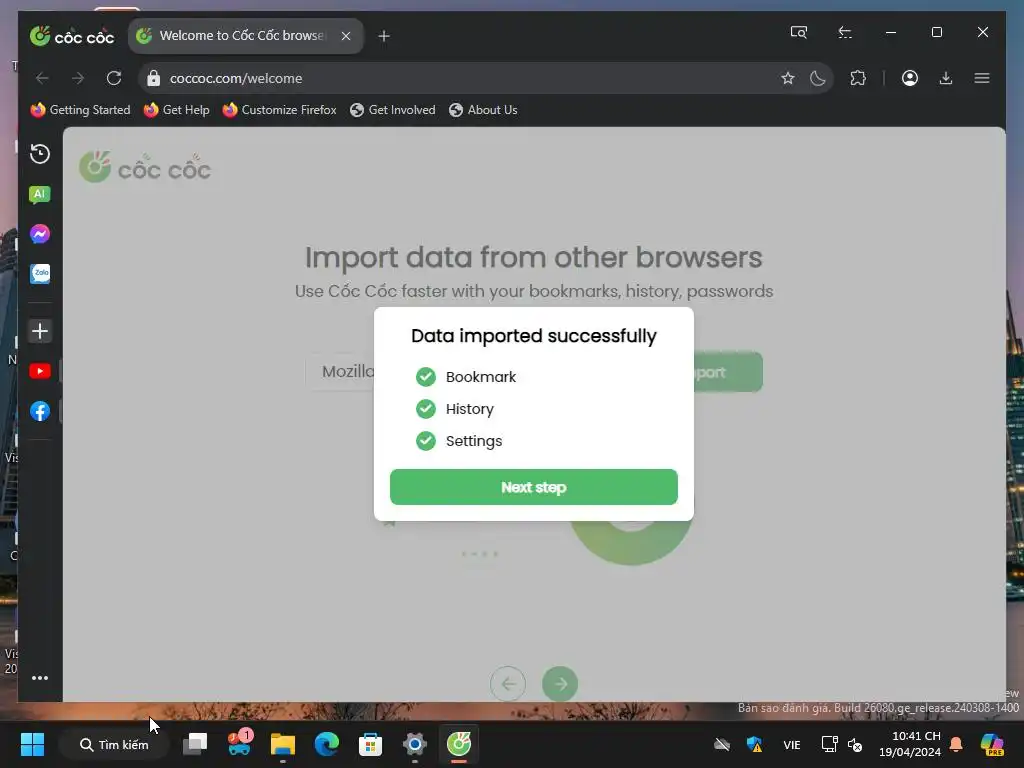Open the Windows Start menu
The width and height of the screenshot is (1024, 768).
click(x=32, y=744)
